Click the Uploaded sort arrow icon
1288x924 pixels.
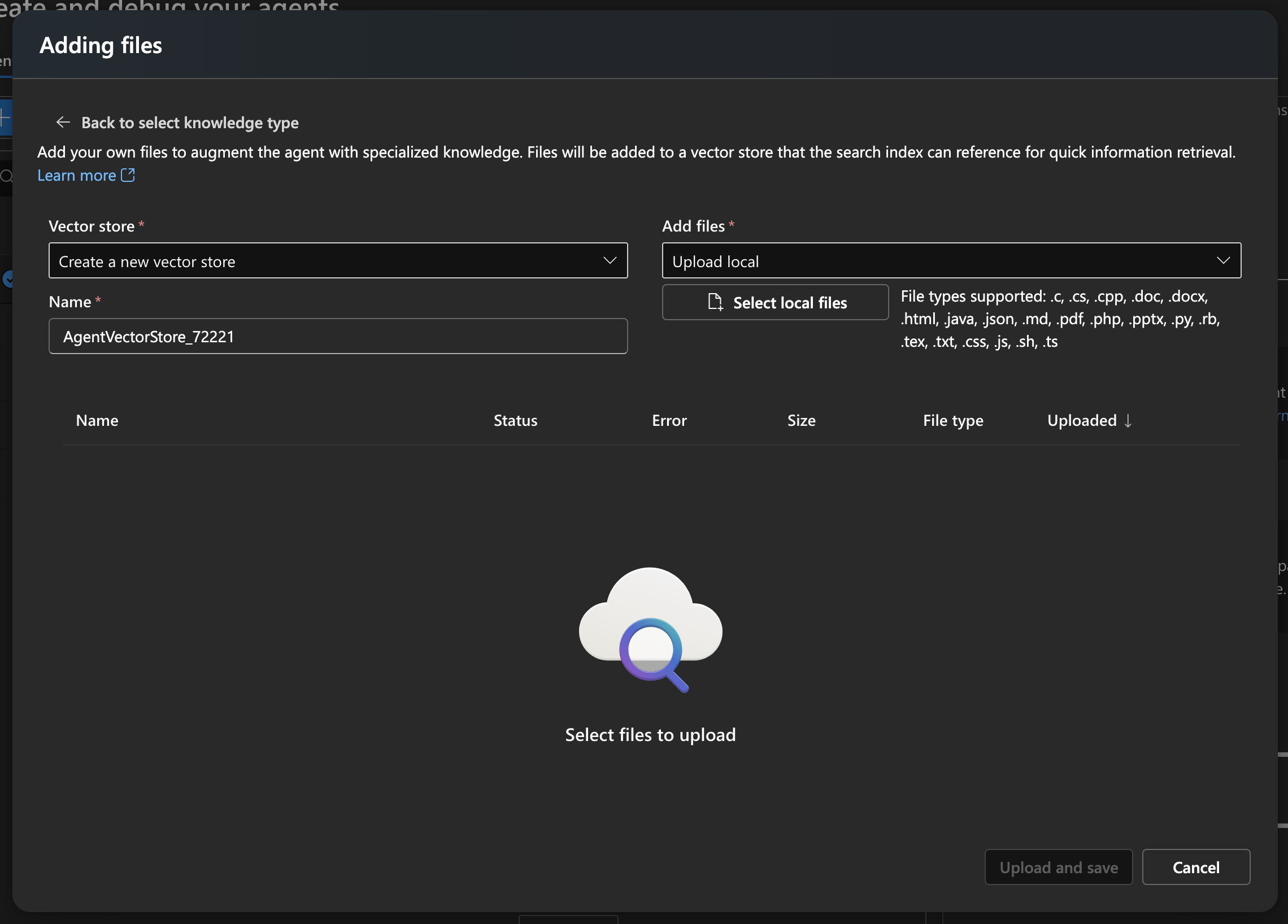click(x=1128, y=421)
